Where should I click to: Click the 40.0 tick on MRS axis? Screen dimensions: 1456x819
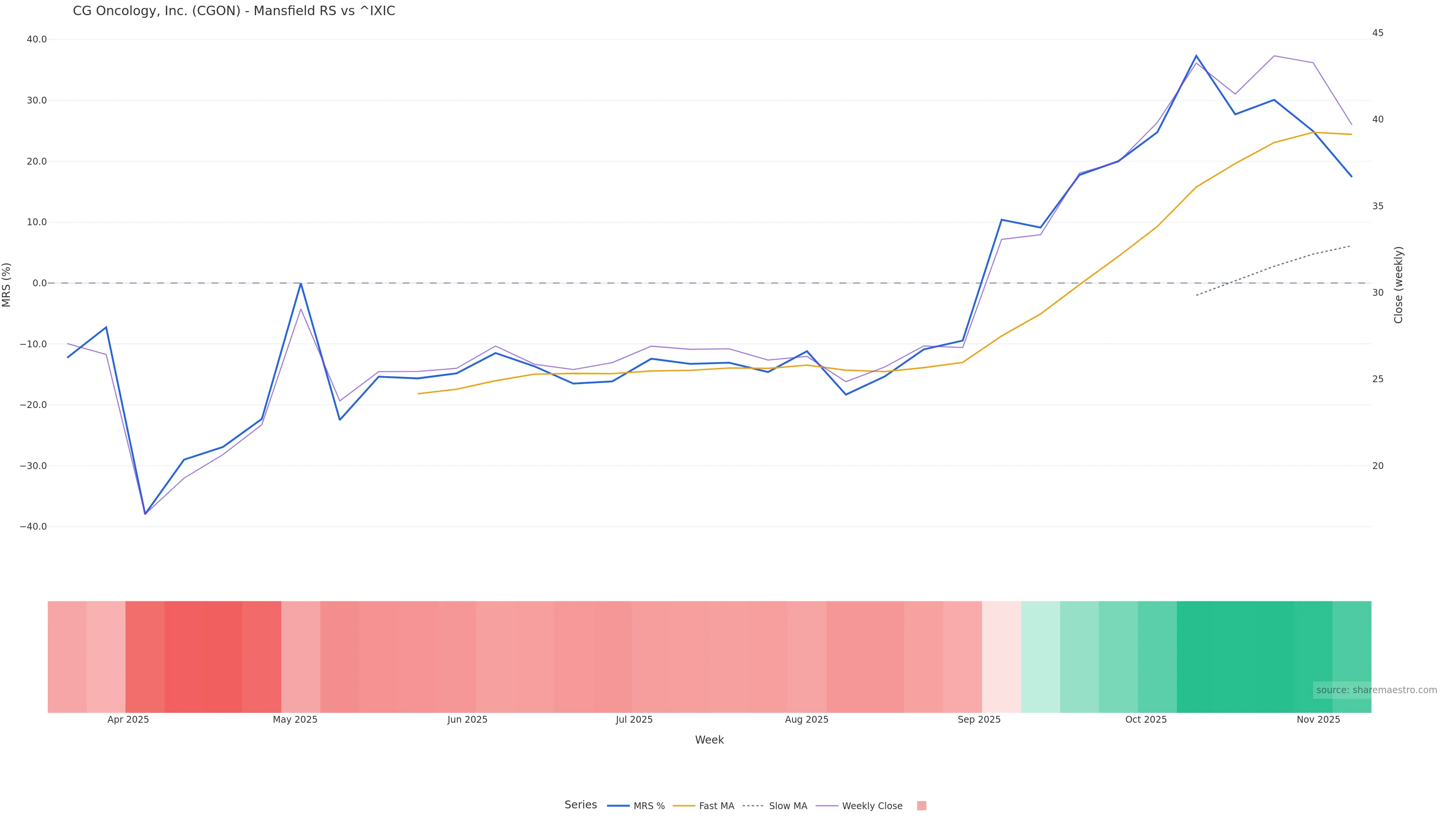tap(37, 39)
